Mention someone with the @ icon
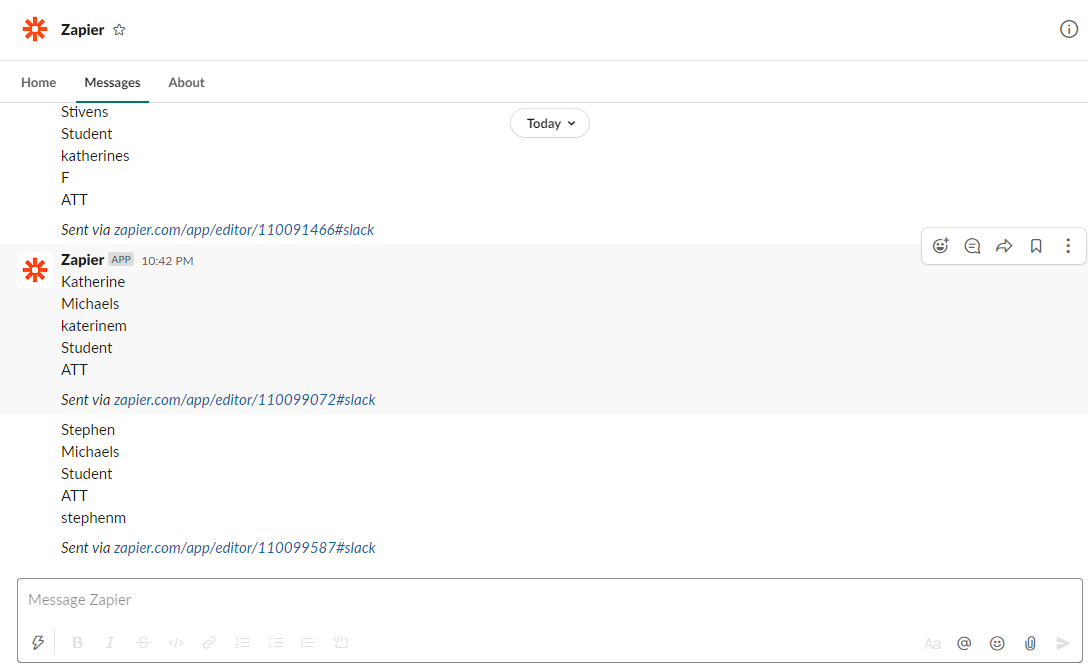This screenshot has height=671, width=1088. coord(964,643)
